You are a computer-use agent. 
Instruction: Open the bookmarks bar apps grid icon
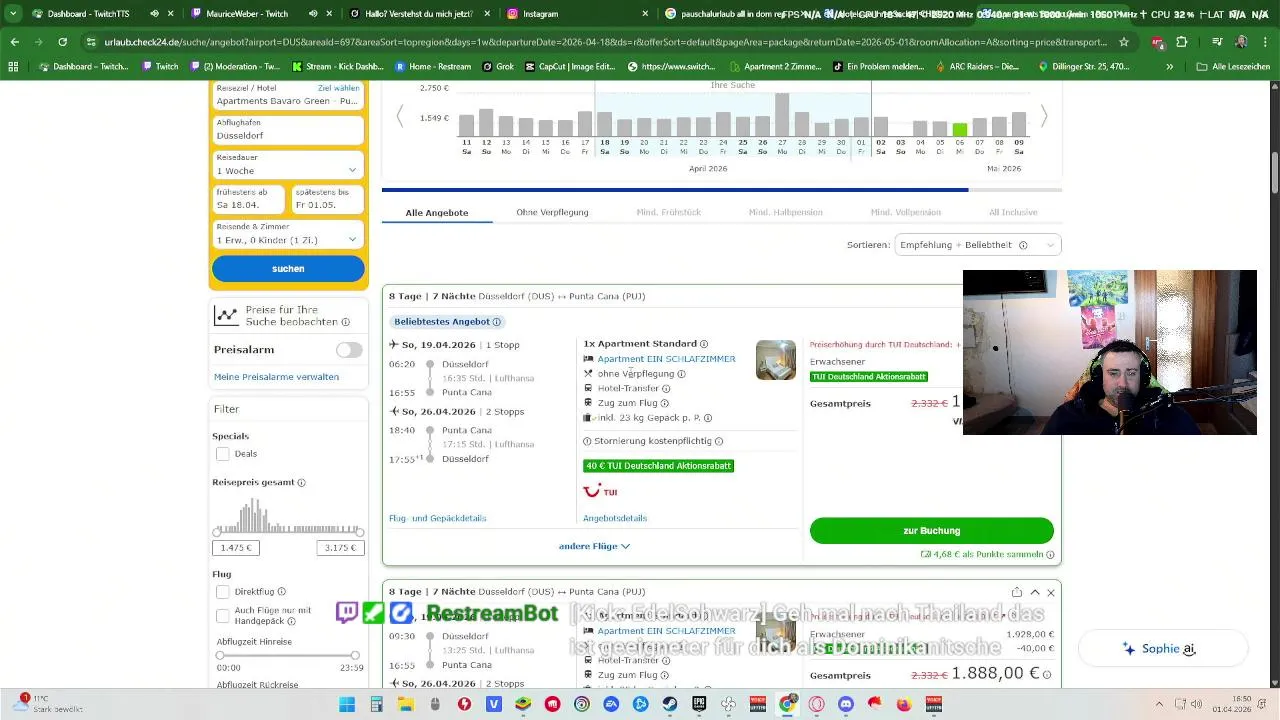[13, 66]
